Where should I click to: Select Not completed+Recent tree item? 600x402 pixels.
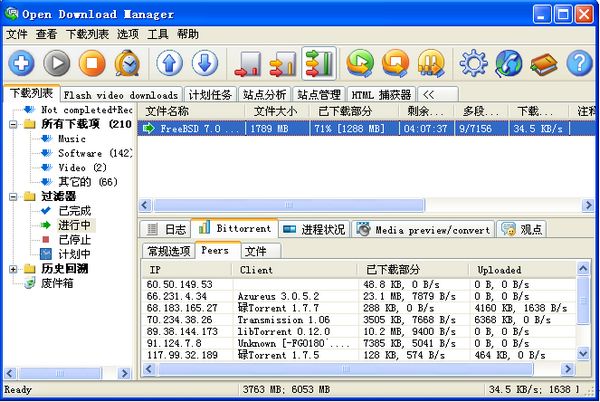[x=86, y=110]
